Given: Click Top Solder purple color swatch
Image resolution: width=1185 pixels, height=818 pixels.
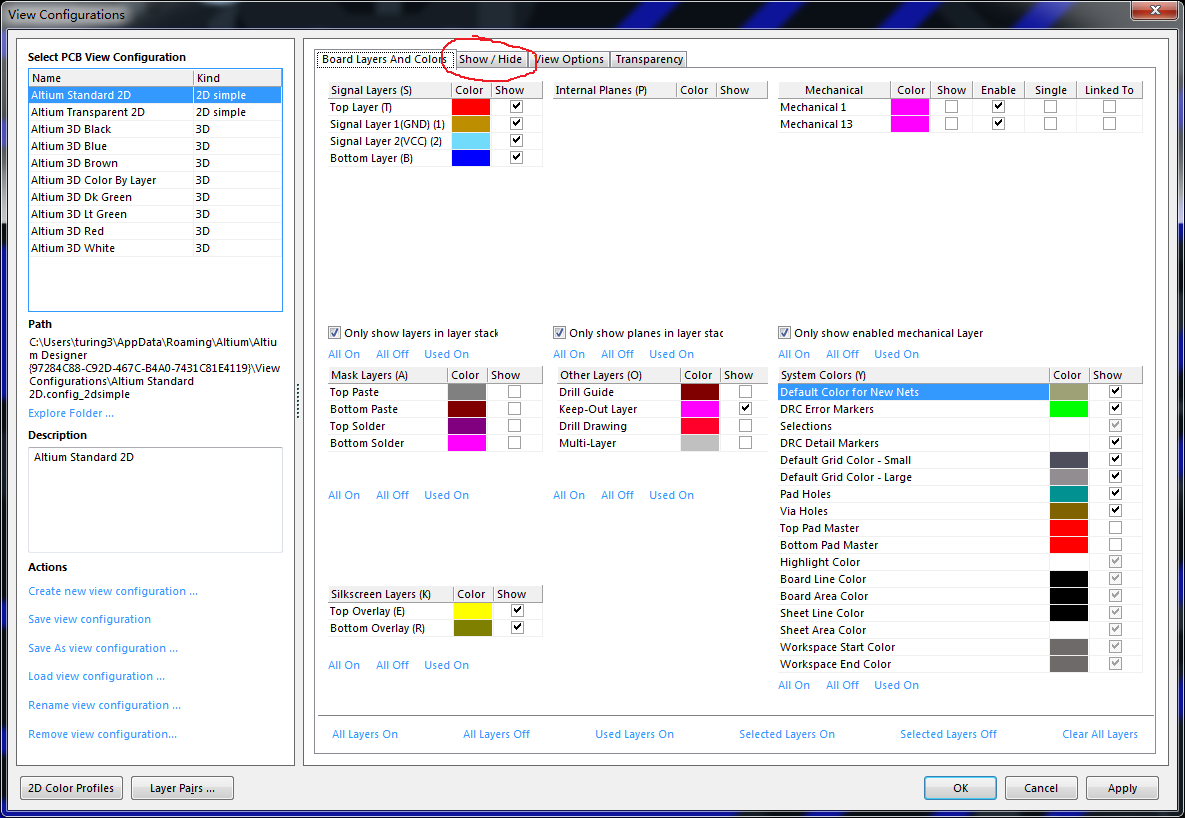Looking at the screenshot, I should 467,426.
